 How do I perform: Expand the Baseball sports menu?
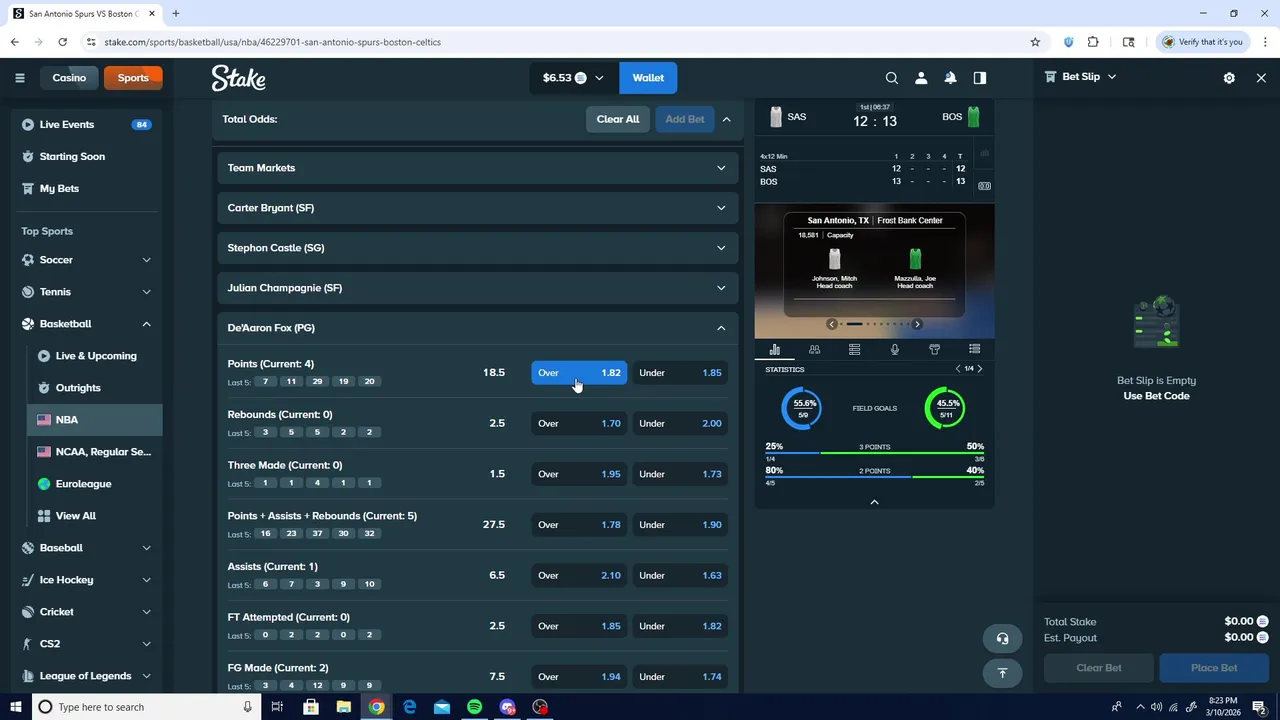pos(87,548)
